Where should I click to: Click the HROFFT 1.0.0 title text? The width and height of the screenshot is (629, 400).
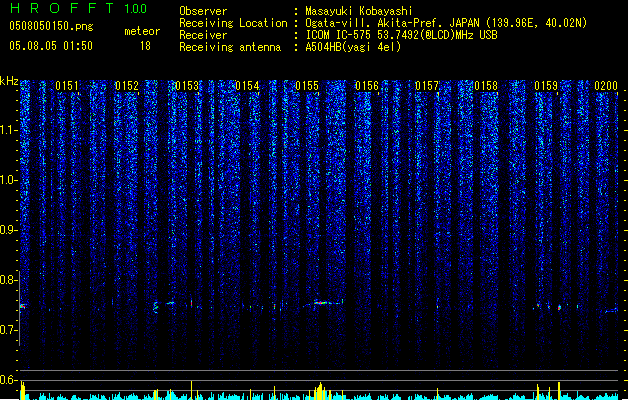point(78,8)
